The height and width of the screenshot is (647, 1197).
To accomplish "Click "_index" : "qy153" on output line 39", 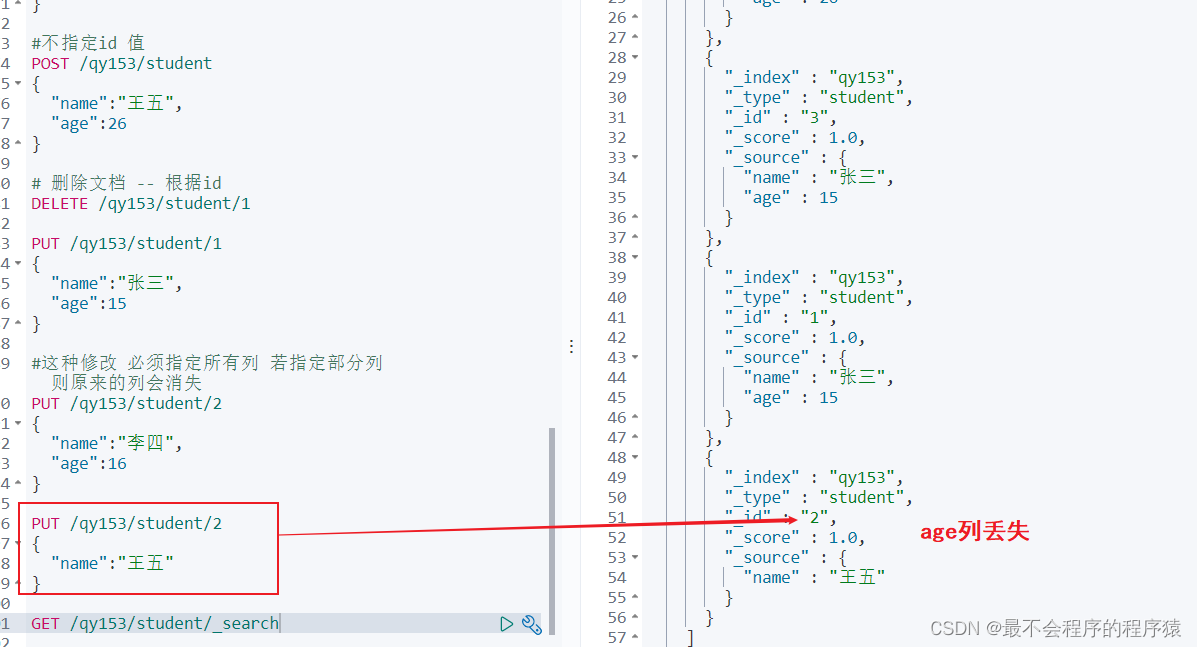I will pos(814,277).
